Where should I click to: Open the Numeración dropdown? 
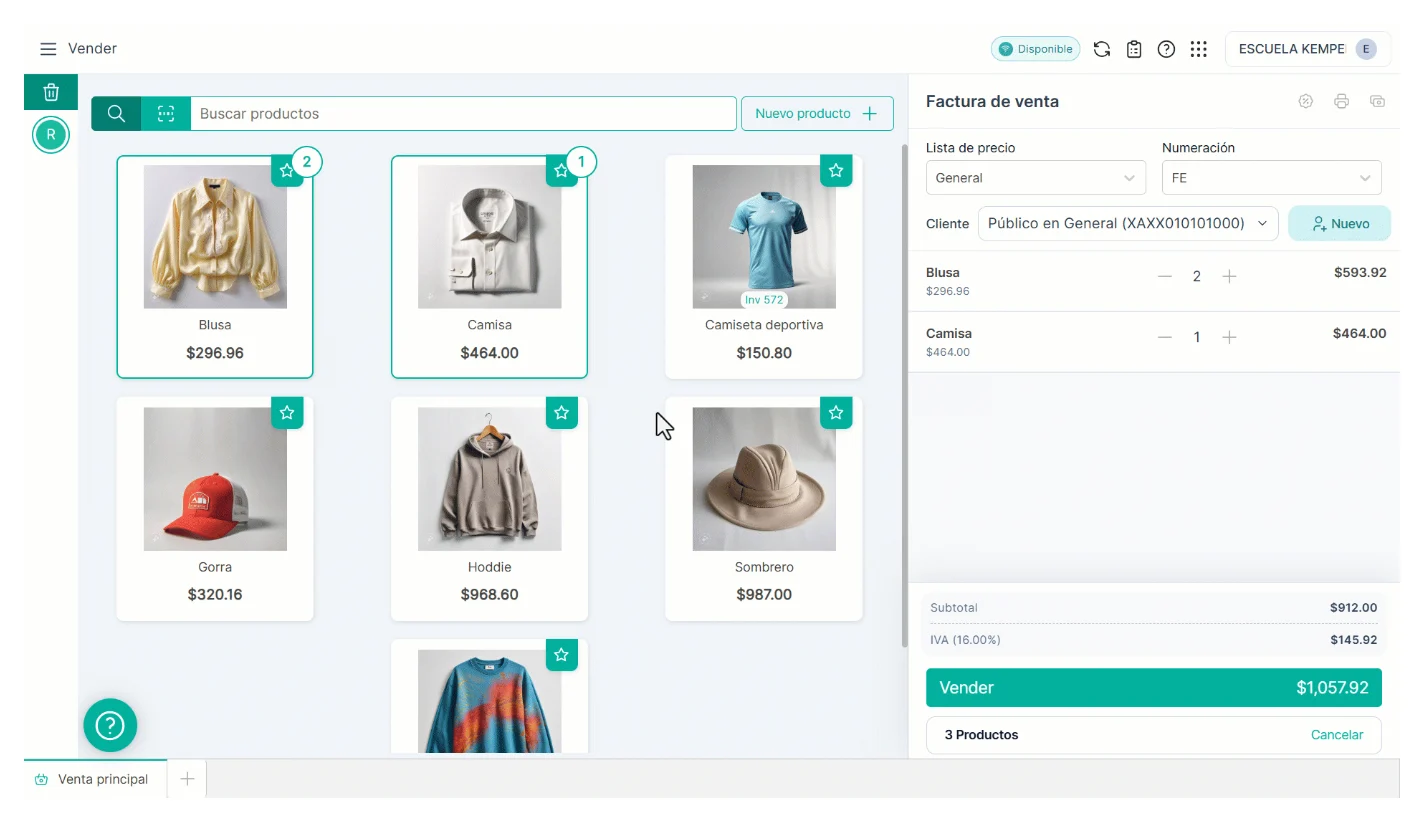point(1271,178)
